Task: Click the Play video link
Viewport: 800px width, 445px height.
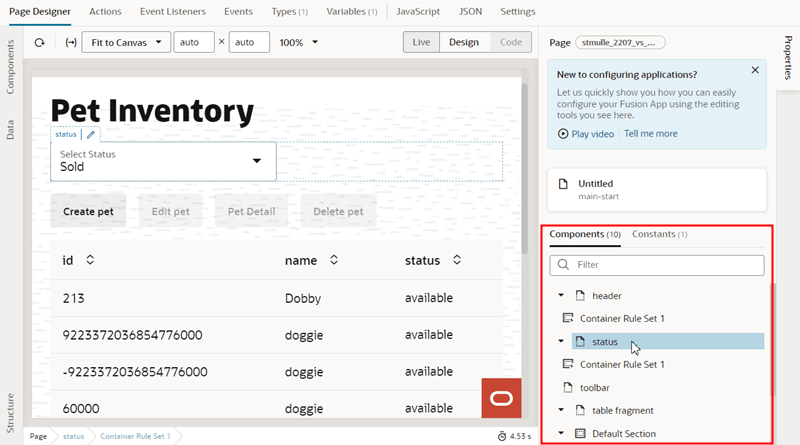Action: pyautogui.click(x=592, y=134)
